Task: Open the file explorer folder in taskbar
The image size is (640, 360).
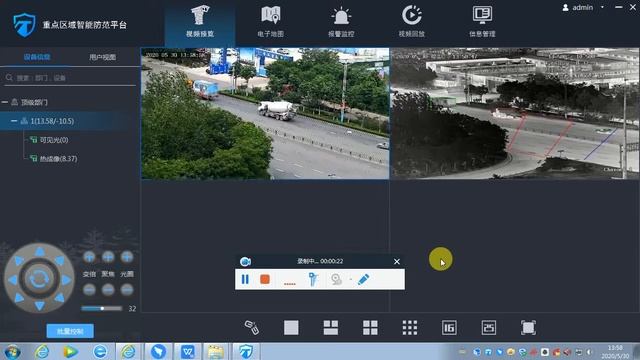Action: pyautogui.click(x=216, y=352)
